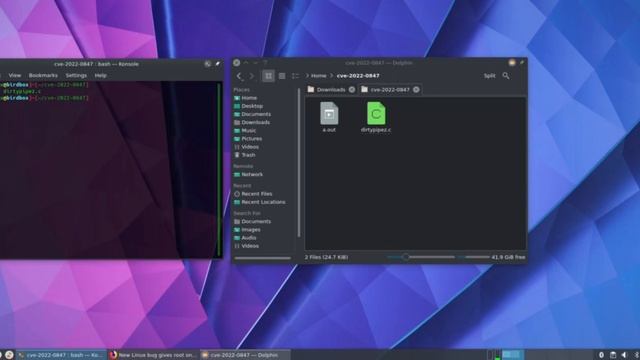Click the help question mark in Dolphin titlebar
This screenshot has height=360, width=640.
point(265,62)
